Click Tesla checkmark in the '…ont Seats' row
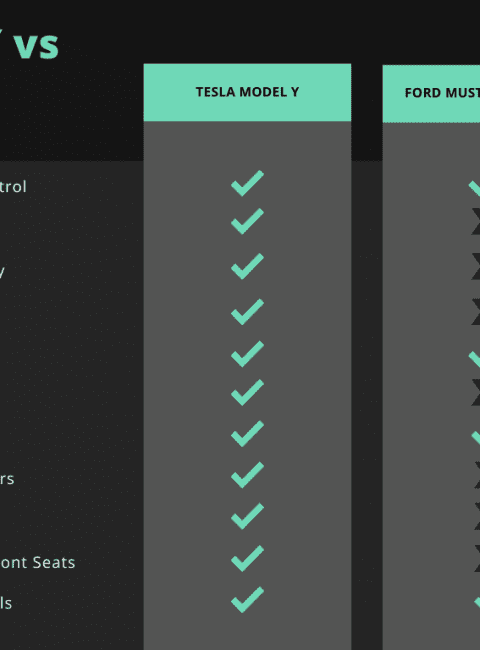 tap(247, 558)
